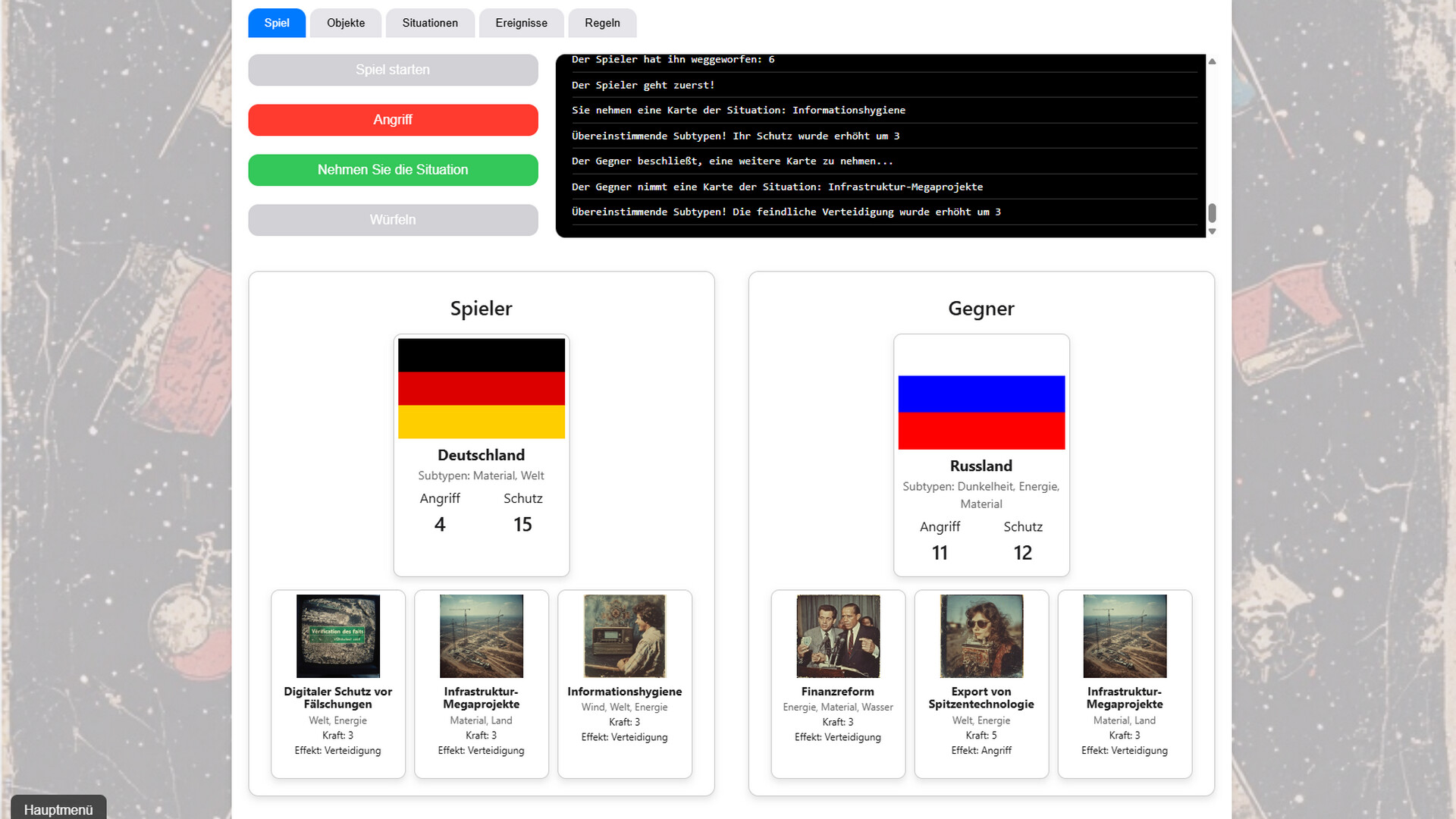
Task: Click the Germany flag image
Action: 481,388
